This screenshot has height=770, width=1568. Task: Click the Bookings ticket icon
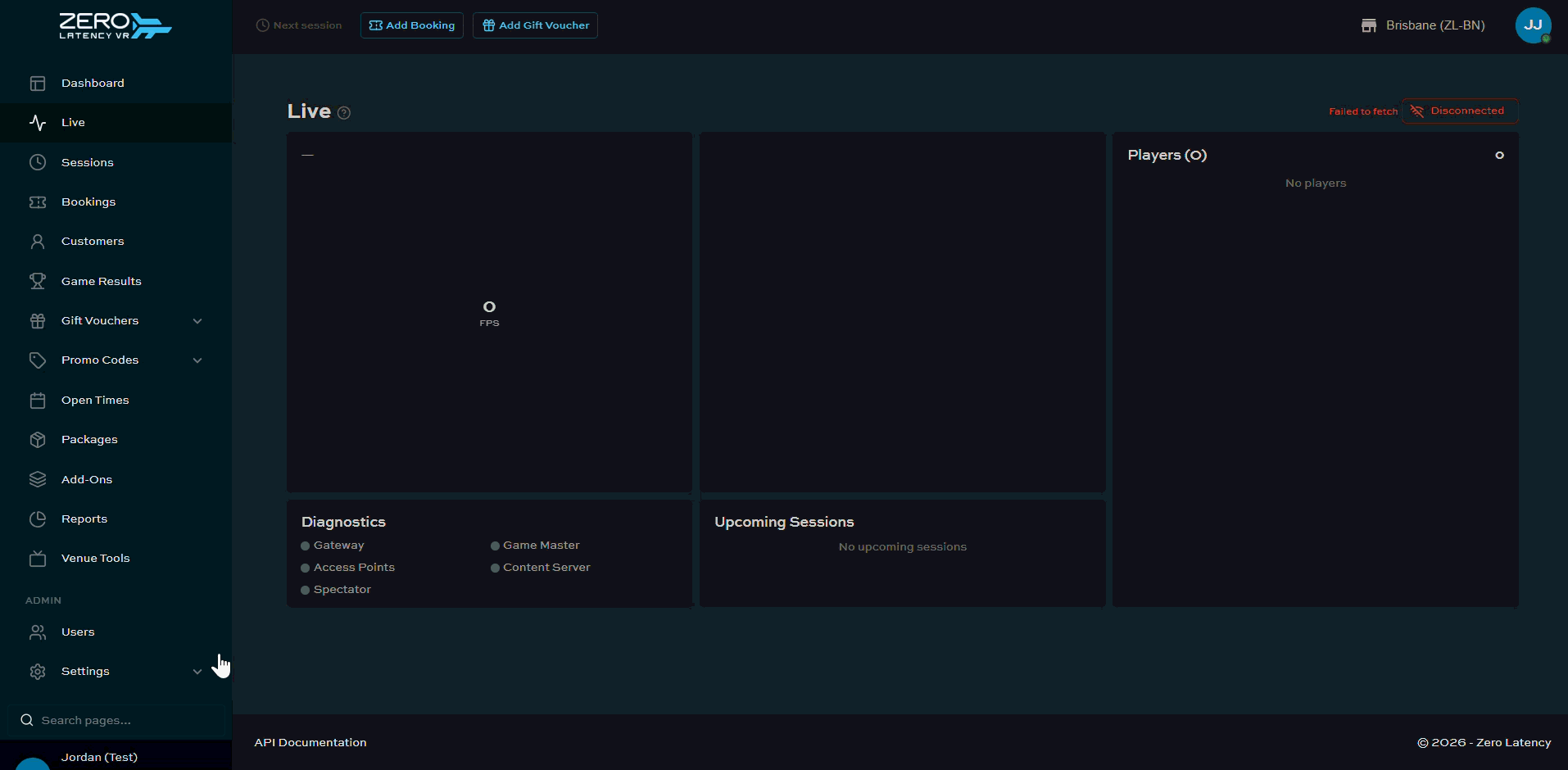click(x=38, y=202)
